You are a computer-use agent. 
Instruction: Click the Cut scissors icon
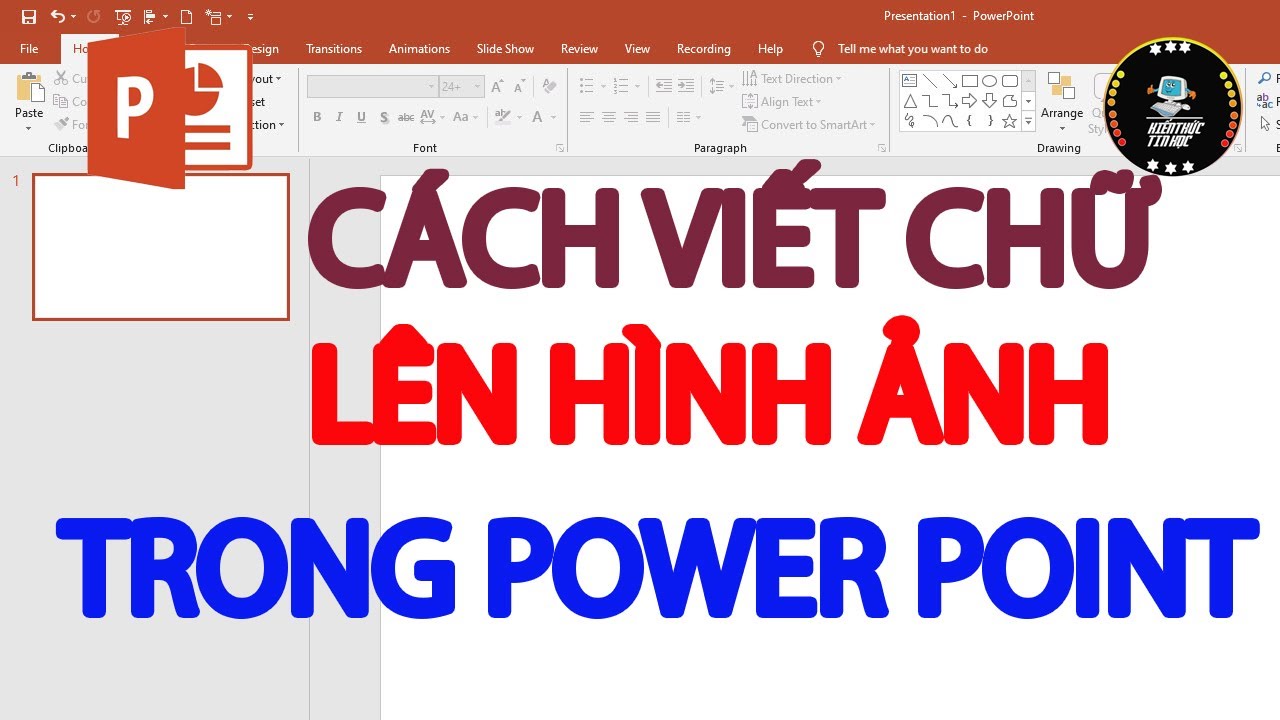62,79
